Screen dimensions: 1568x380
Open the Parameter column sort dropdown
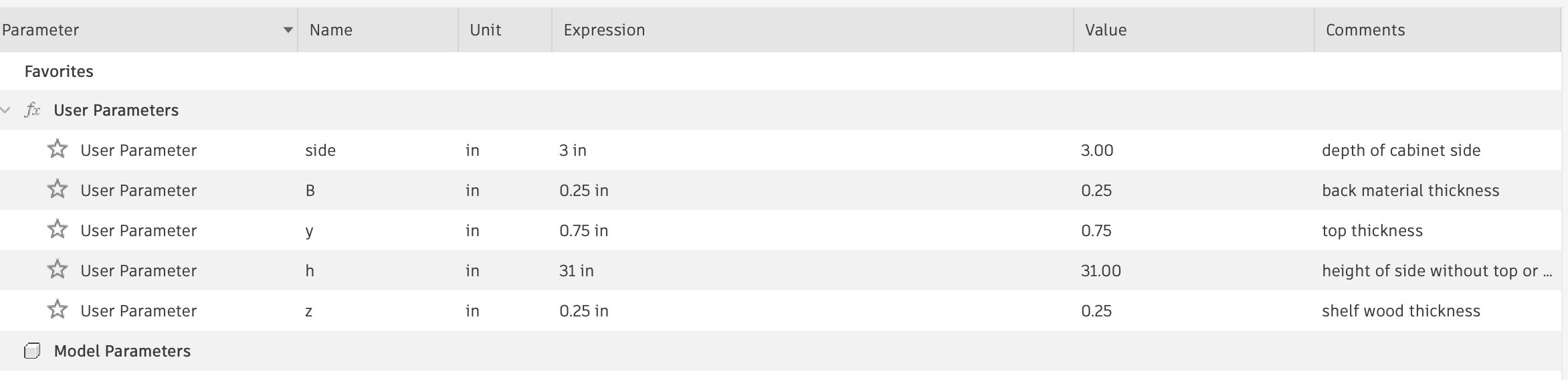pyautogui.click(x=288, y=29)
